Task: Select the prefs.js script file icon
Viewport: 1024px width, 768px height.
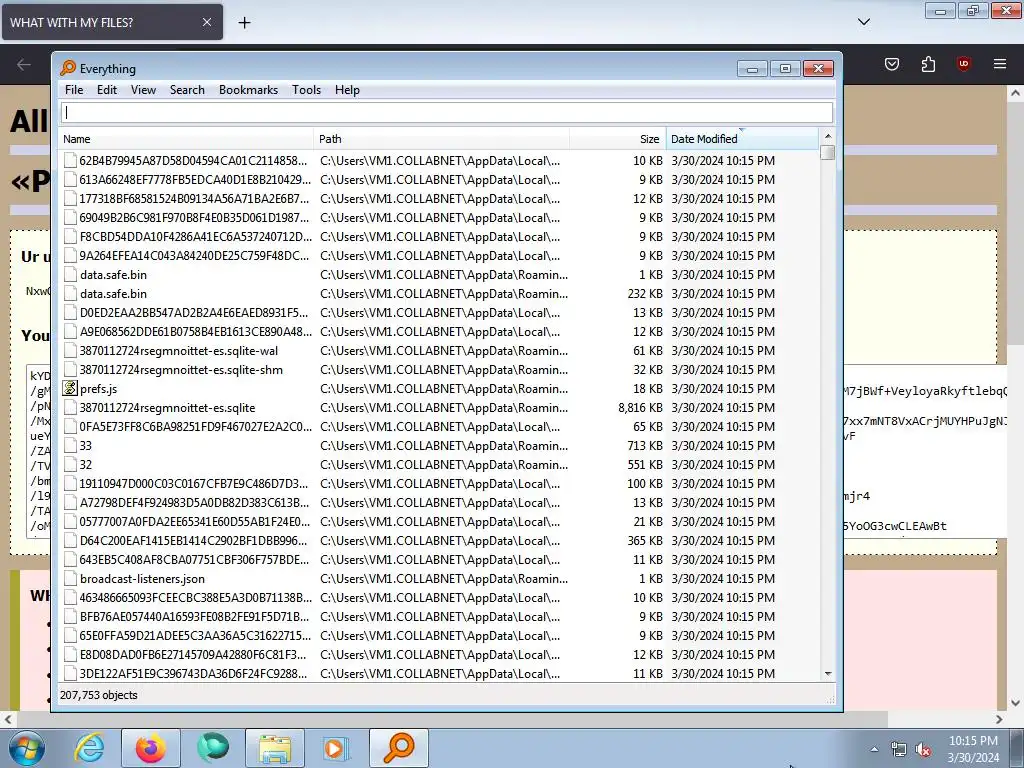Action: click(x=70, y=389)
